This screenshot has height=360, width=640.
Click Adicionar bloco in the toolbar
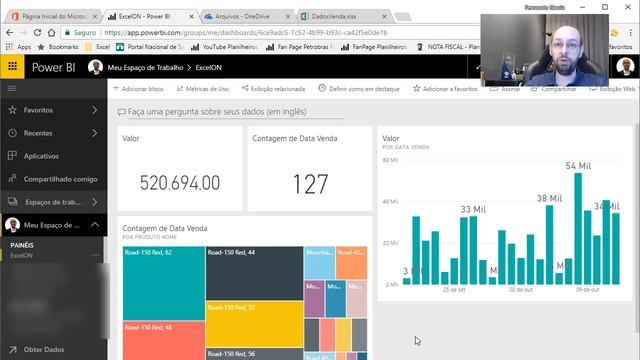tap(138, 89)
